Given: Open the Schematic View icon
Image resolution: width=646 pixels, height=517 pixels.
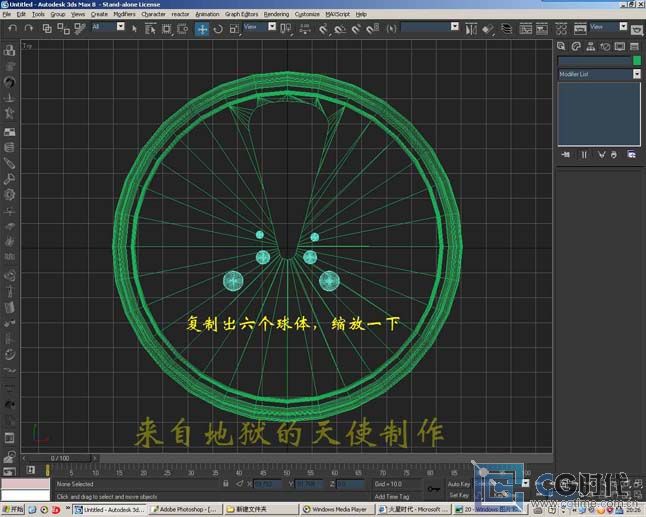Looking at the screenshot, I should tap(541, 28).
